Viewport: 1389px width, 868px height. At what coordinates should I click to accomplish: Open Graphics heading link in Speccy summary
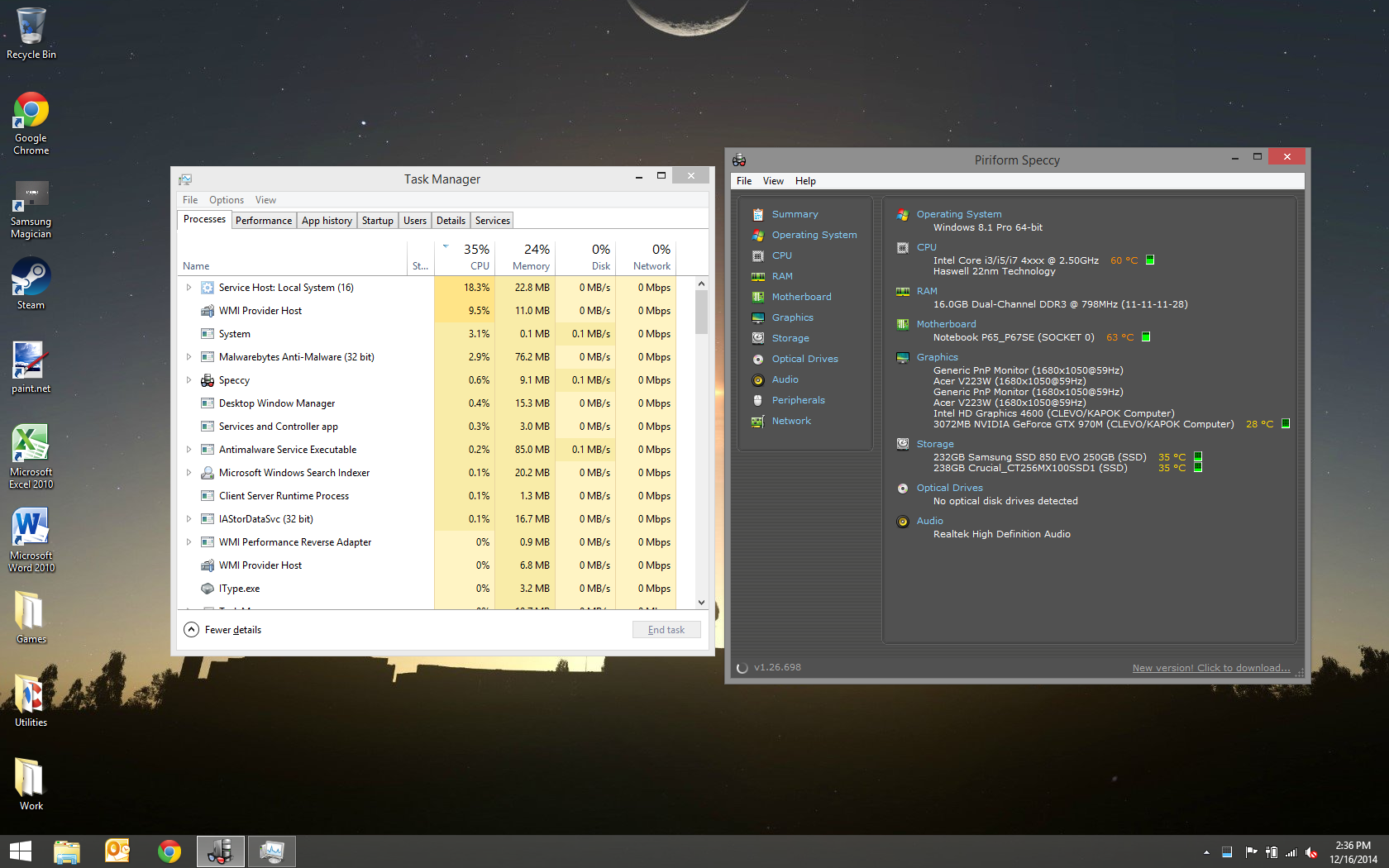[937, 357]
